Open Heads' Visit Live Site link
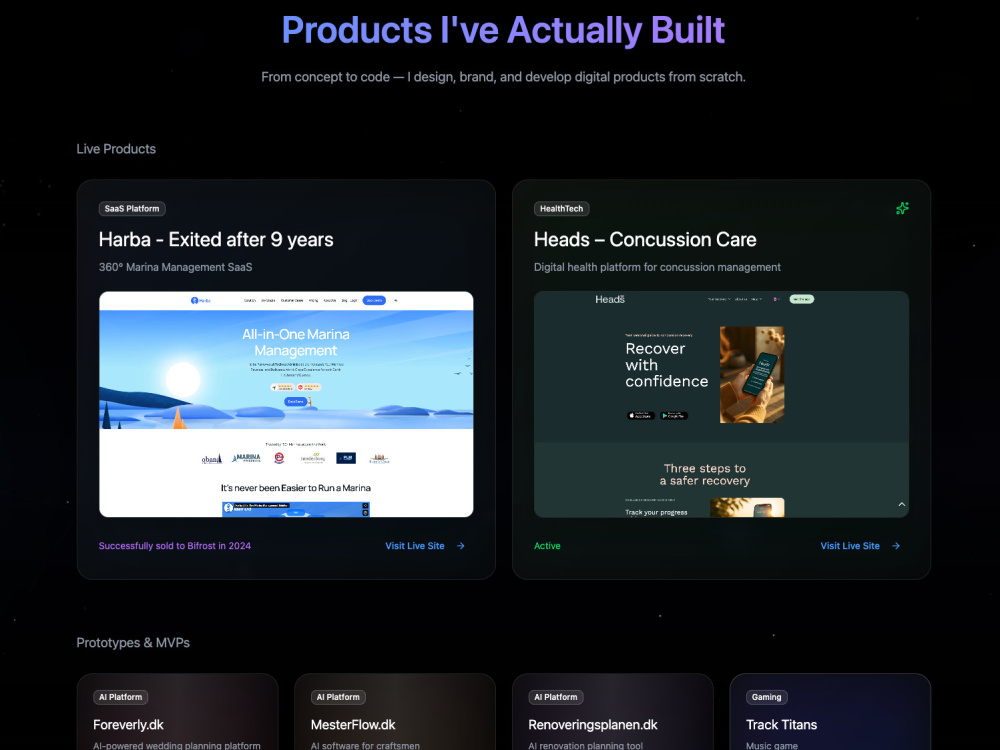The height and width of the screenshot is (750, 1000). click(x=860, y=546)
